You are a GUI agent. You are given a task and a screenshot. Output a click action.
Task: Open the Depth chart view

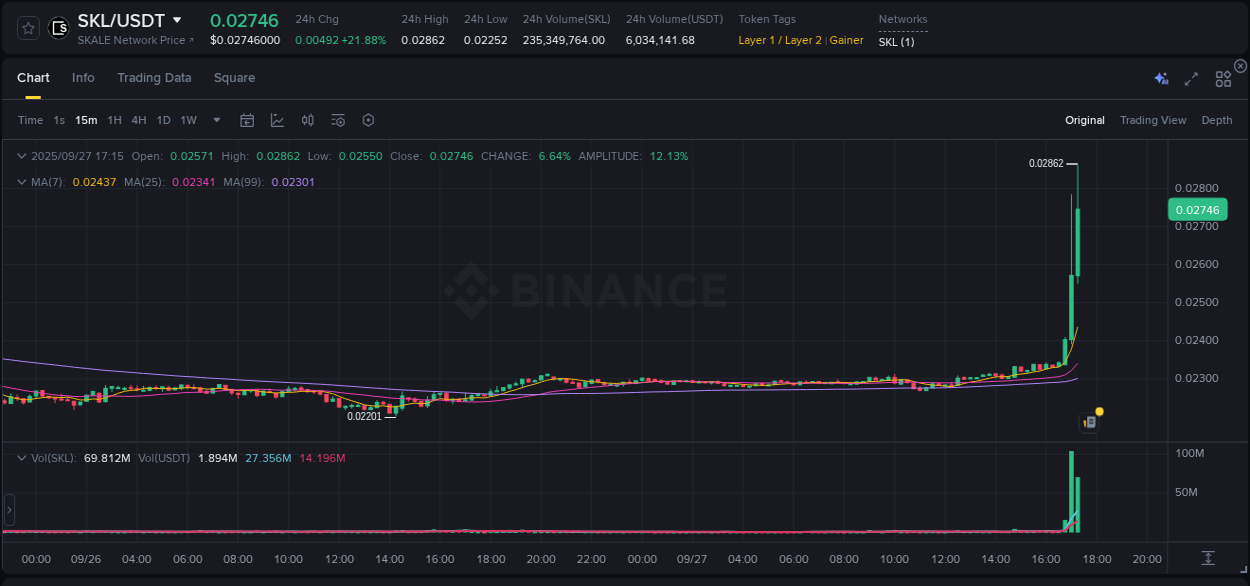coord(1217,120)
